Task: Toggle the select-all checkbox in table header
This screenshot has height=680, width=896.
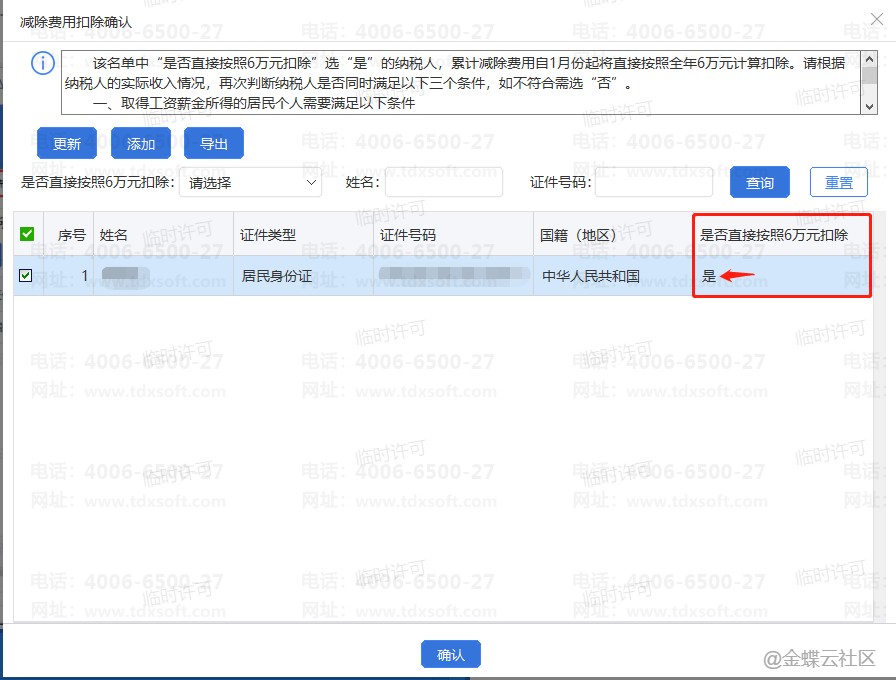Action: coord(27,234)
